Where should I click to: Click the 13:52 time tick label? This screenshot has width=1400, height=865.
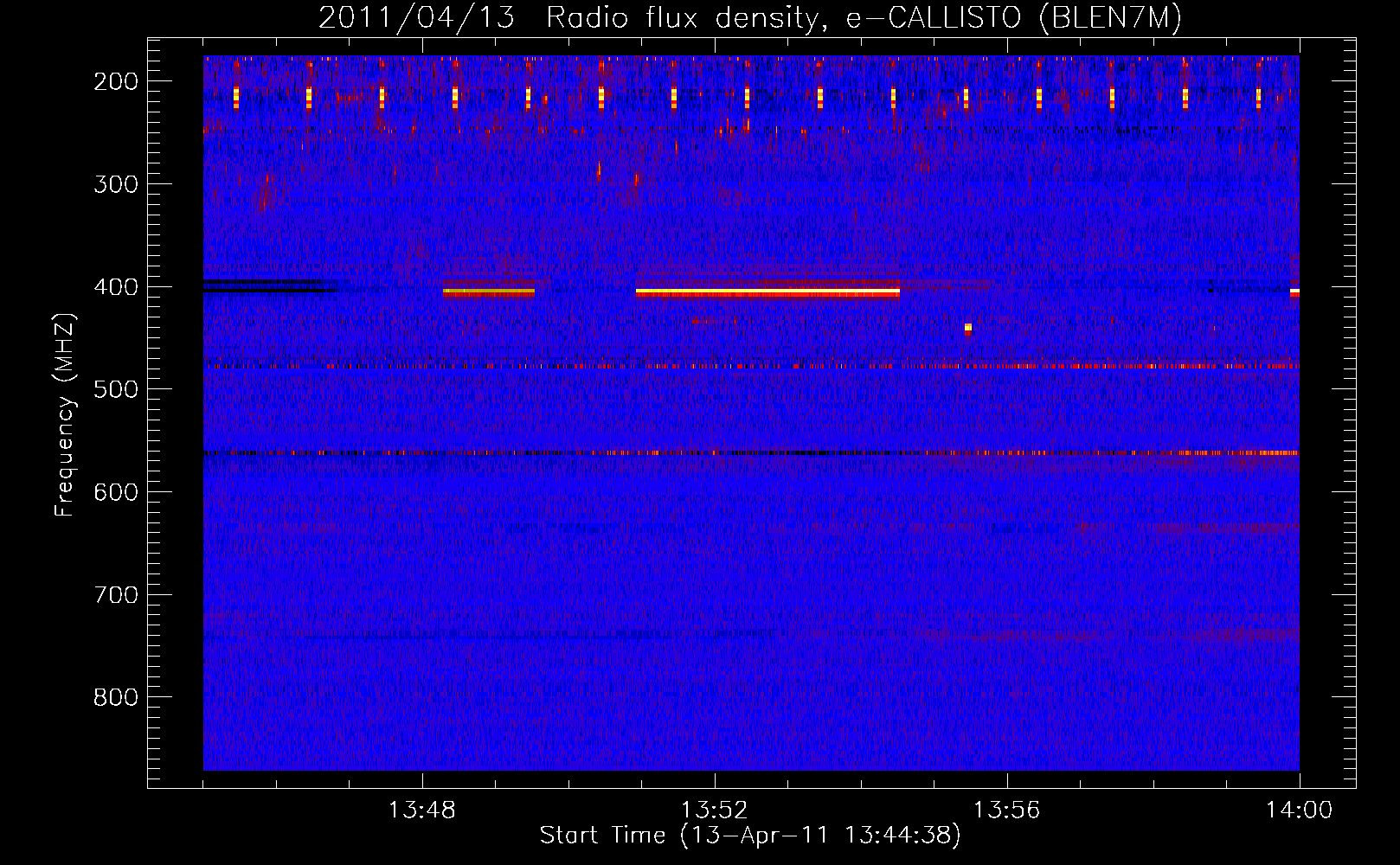coord(715,811)
